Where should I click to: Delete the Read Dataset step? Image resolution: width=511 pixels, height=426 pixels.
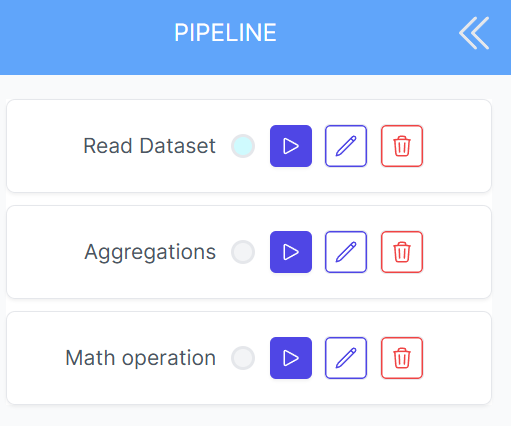402,146
